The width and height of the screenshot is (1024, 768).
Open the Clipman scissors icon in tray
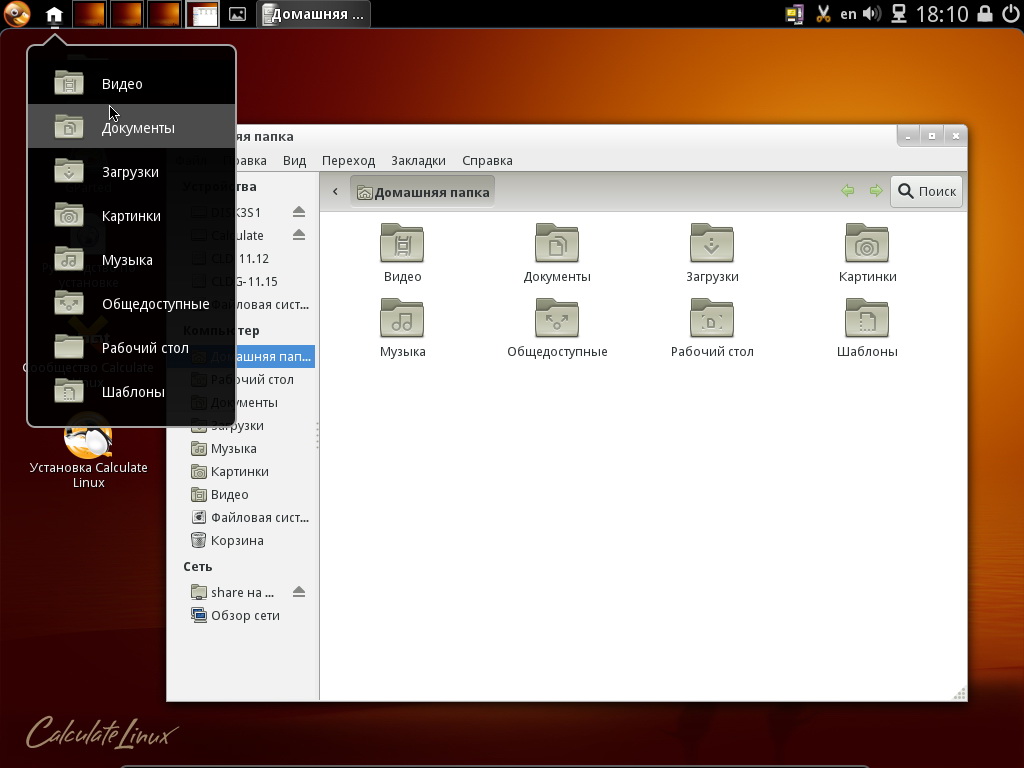[823, 13]
